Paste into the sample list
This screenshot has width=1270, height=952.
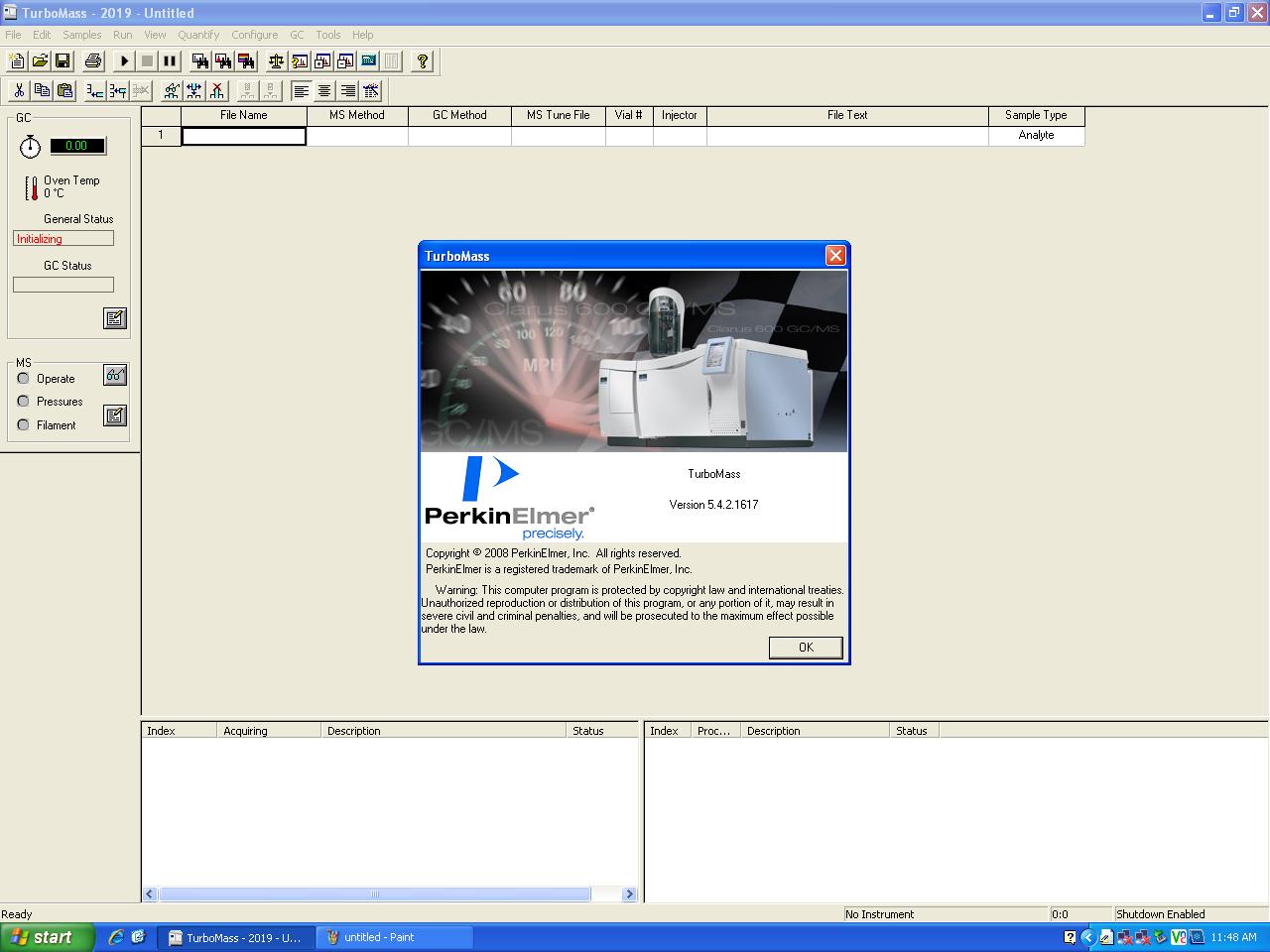[64, 90]
